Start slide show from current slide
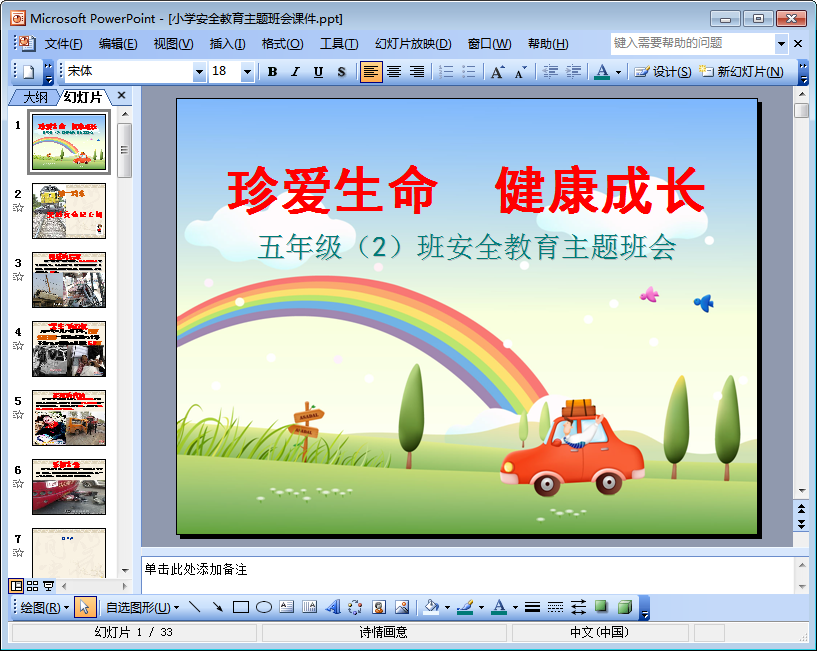 (x=48, y=586)
